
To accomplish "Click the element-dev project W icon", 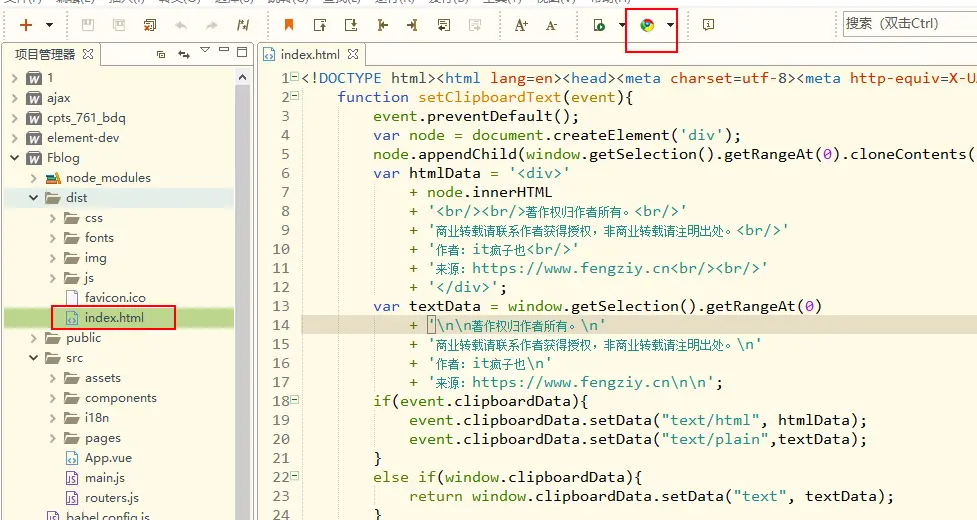I will pyautogui.click(x=34, y=138).
